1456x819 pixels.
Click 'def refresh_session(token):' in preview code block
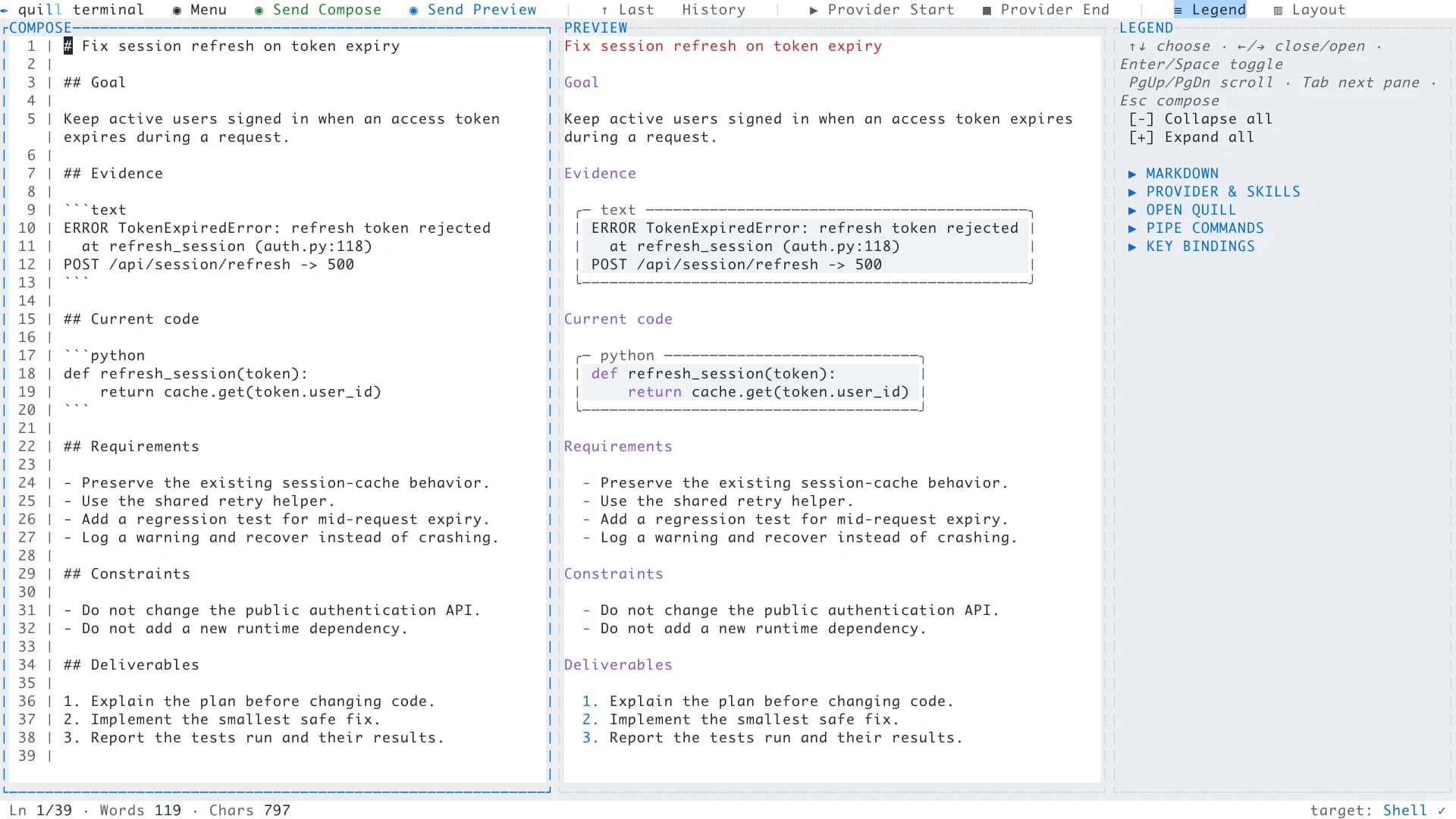click(714, 374)
